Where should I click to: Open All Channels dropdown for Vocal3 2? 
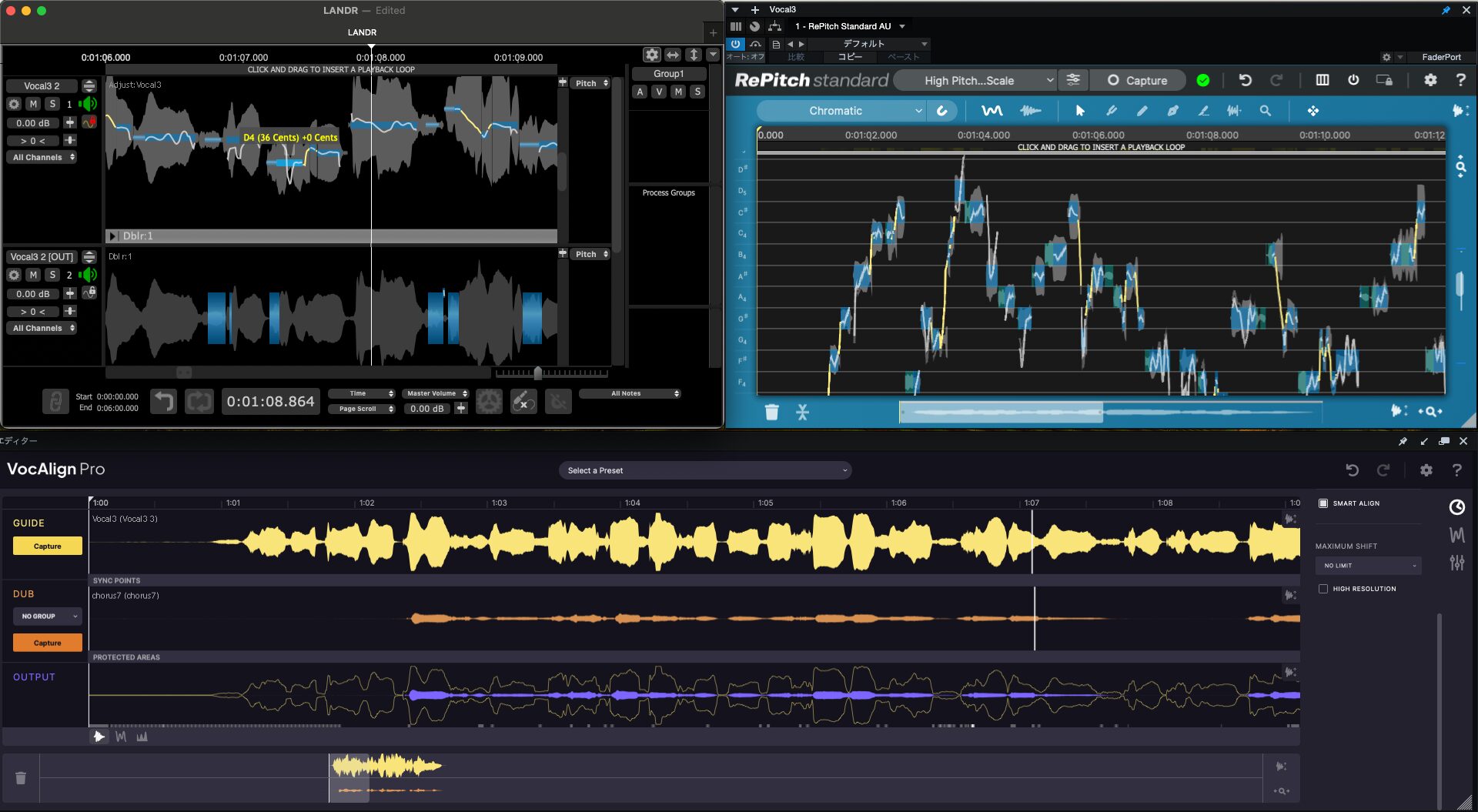[x=43, y=157]
